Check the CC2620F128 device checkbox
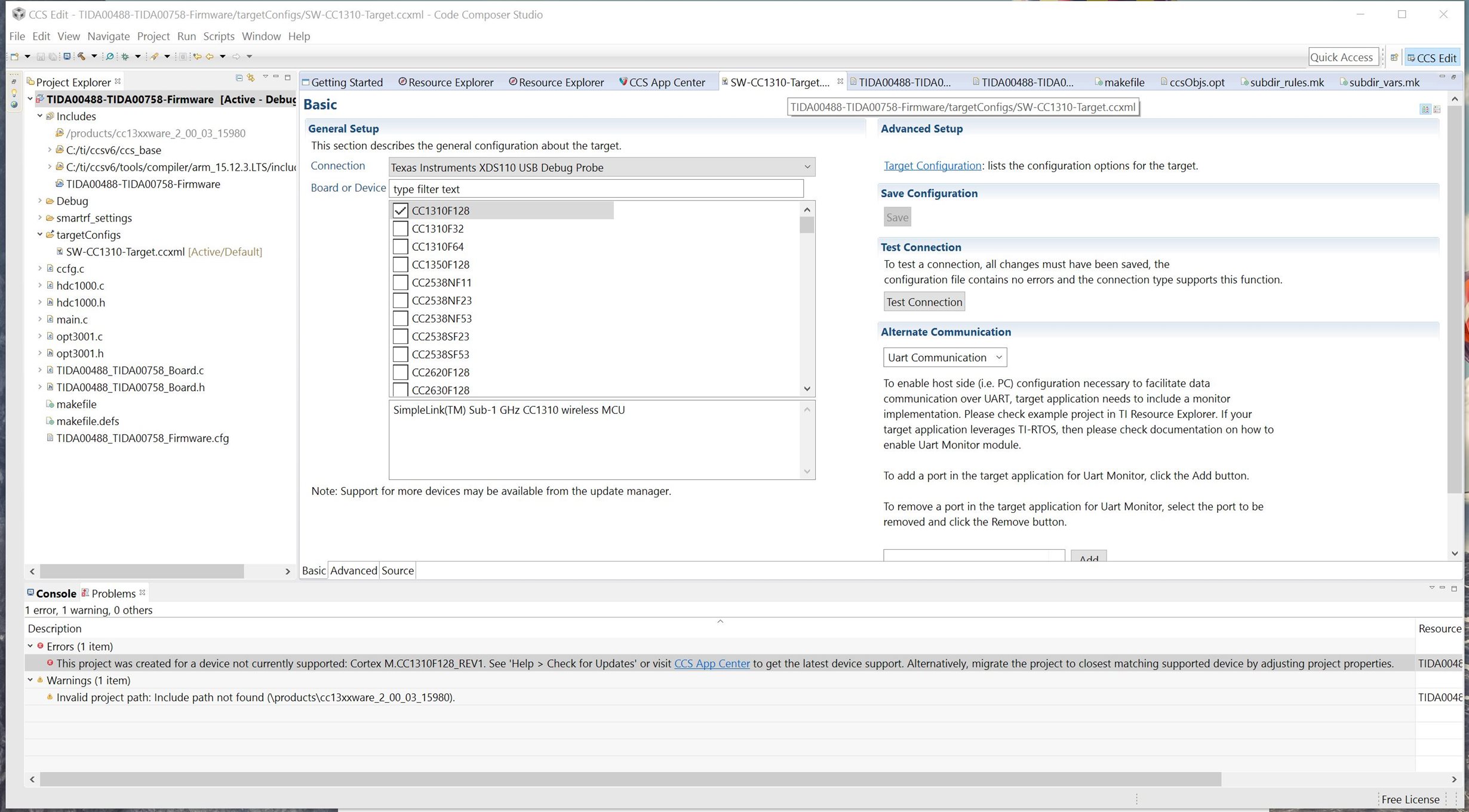 400,372
